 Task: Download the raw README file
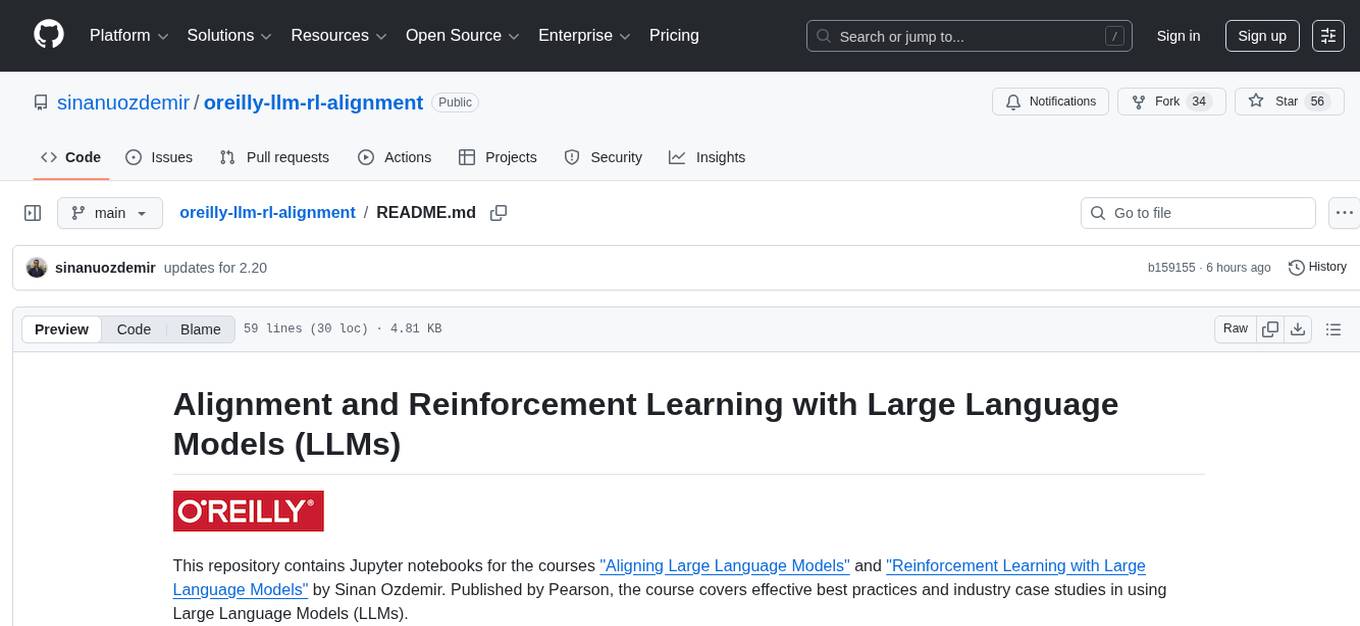click(1299, 328)
